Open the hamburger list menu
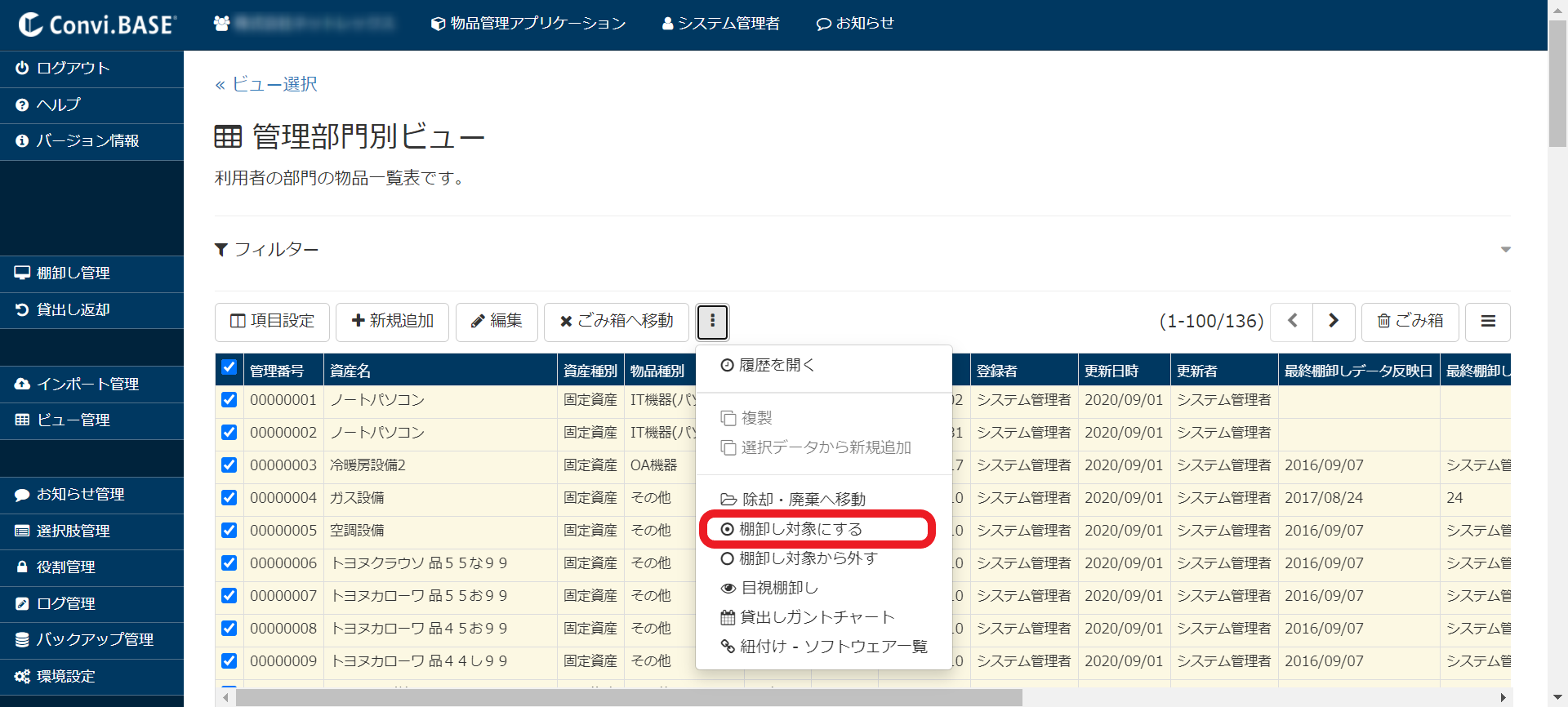The height and width of the screenshot is (707, 1568). [x=1488, y=322]
